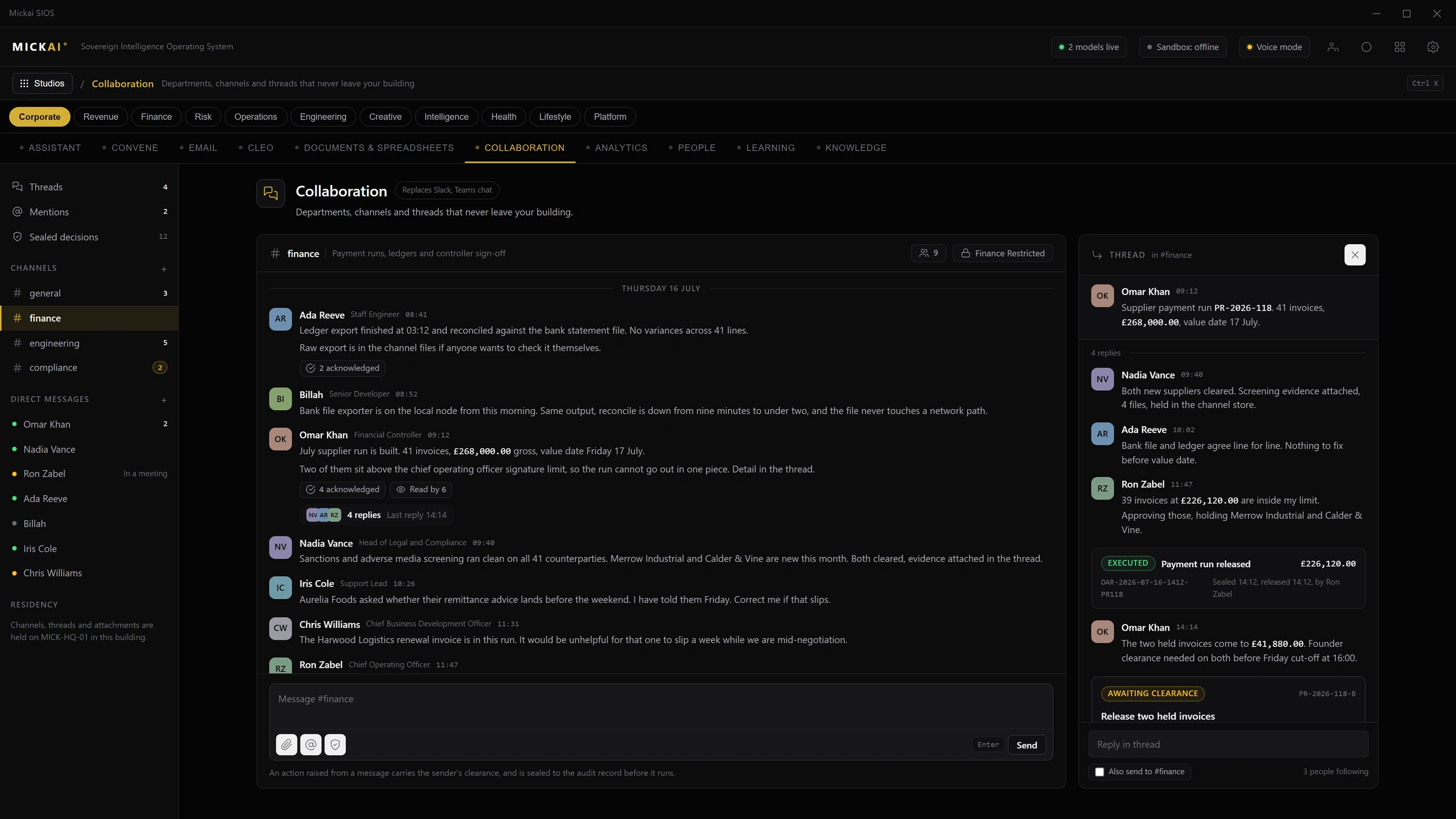This screenshot has height=819, width=1456.
Task: Click the Studios button
Action: [x=42, y=83]
